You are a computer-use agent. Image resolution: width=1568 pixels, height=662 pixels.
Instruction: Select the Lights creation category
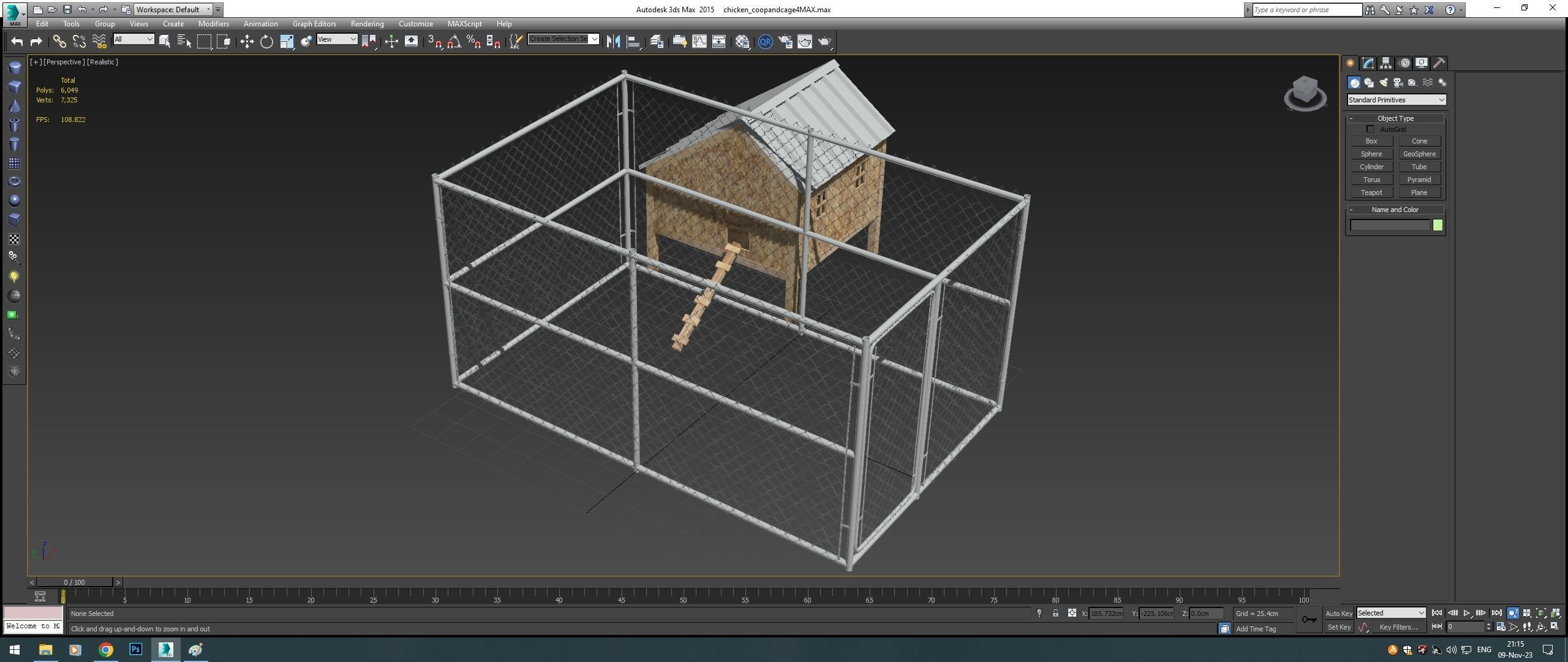1384,83
